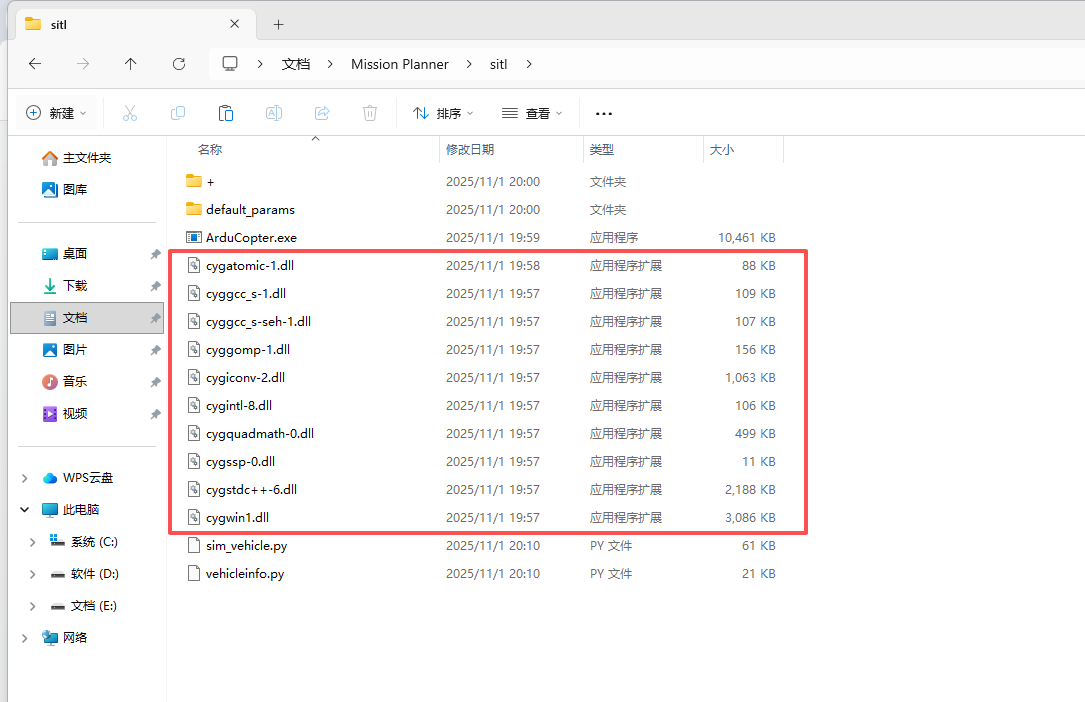Image resolution: width=1085 pixels, height=702 pixels.
Task: Sort files by 修改日期 column header
Action: point(470,150)
